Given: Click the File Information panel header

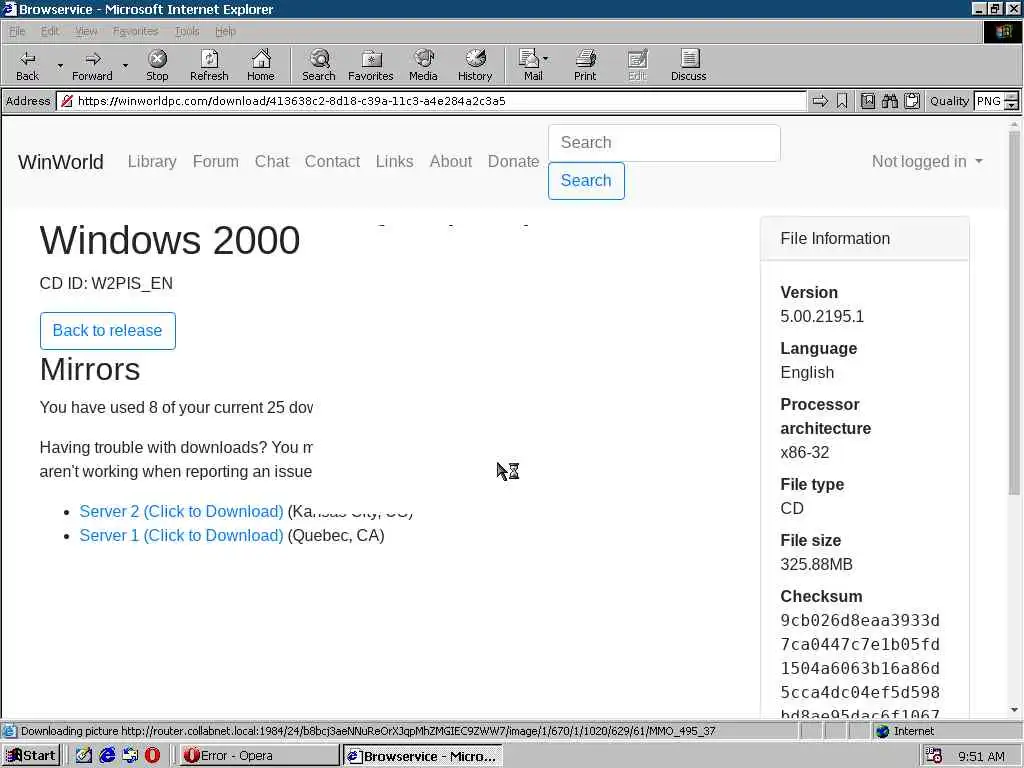Looking at the screenshot, I should pos(865,238).
